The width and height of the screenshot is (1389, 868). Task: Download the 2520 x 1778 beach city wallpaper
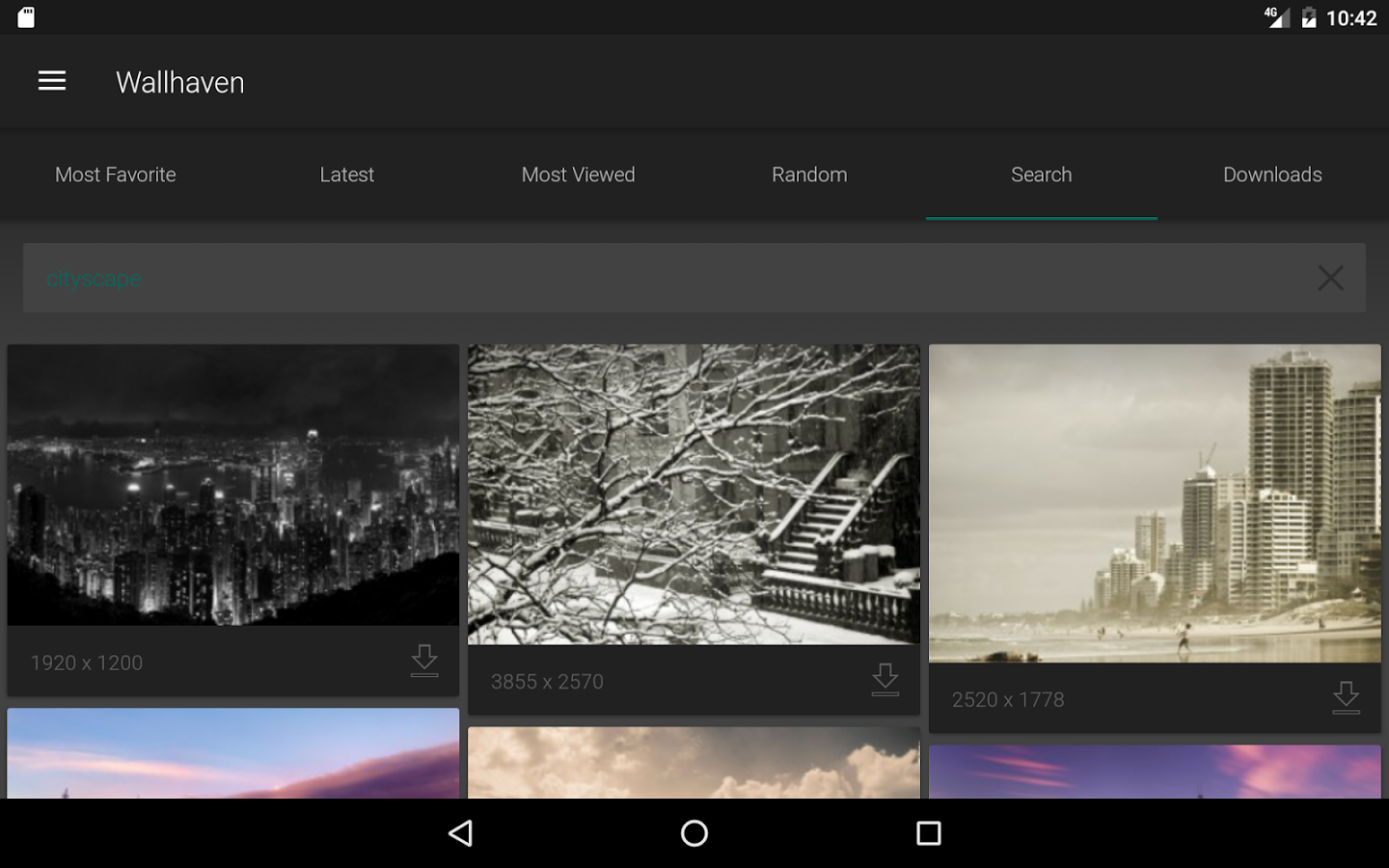click(1347, 697)
